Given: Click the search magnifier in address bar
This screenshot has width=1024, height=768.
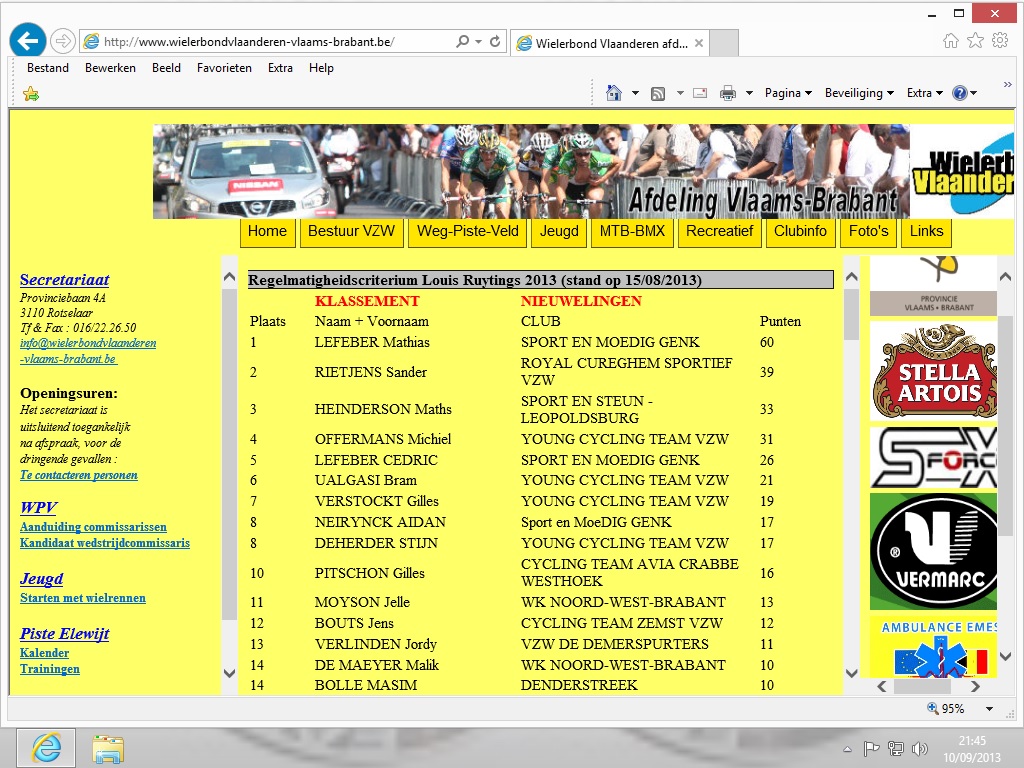Looking at the screenshot, I should (462, 41).
